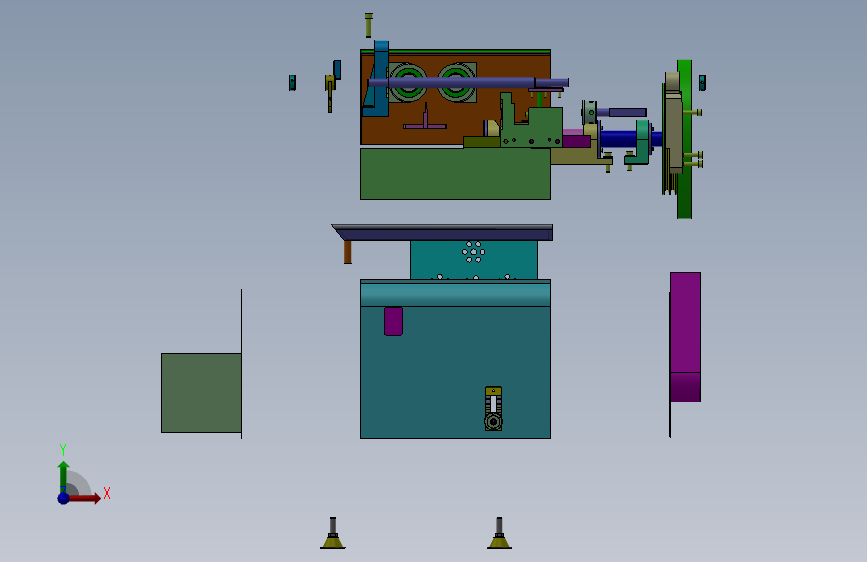Select the bolt above the brown housing
The height and width of the screenshot is (562, 867).
[369, 25]
